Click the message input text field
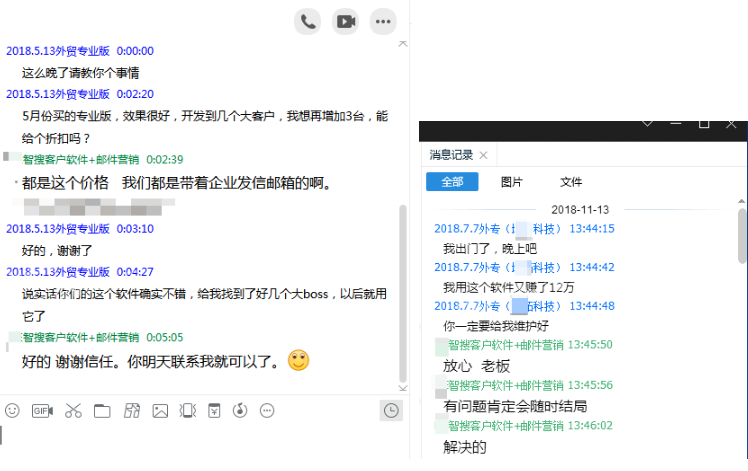 point(204,441)
